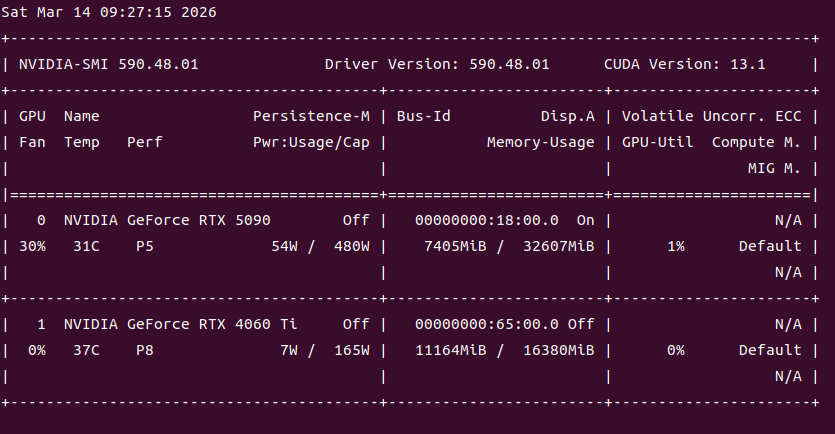Click the Pwr:Usage/Cap column header
835x434 pixels.
(311, 142)
